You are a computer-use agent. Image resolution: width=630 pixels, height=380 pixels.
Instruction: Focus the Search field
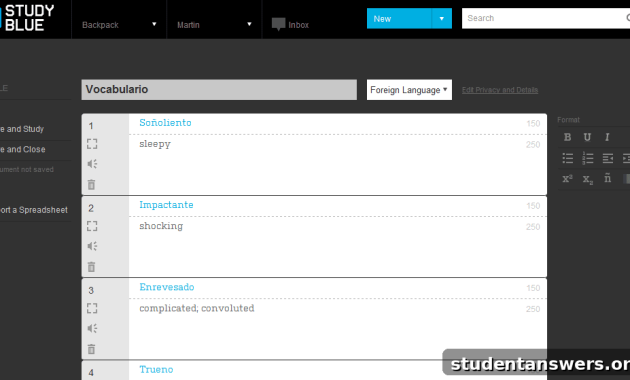[546, 18]
